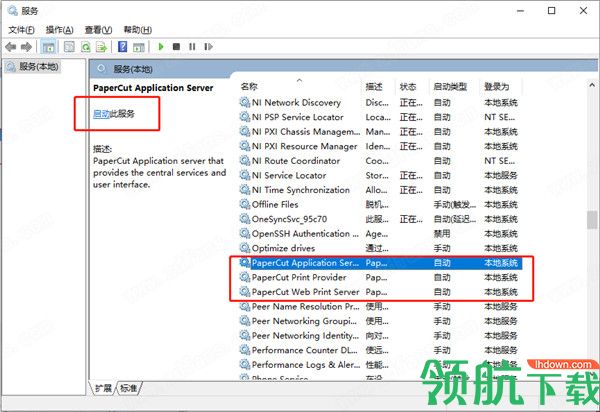Click the Forward arrow in toolbar
The height and width of the screenshot is (412, 600).
(x=26, y=47)
